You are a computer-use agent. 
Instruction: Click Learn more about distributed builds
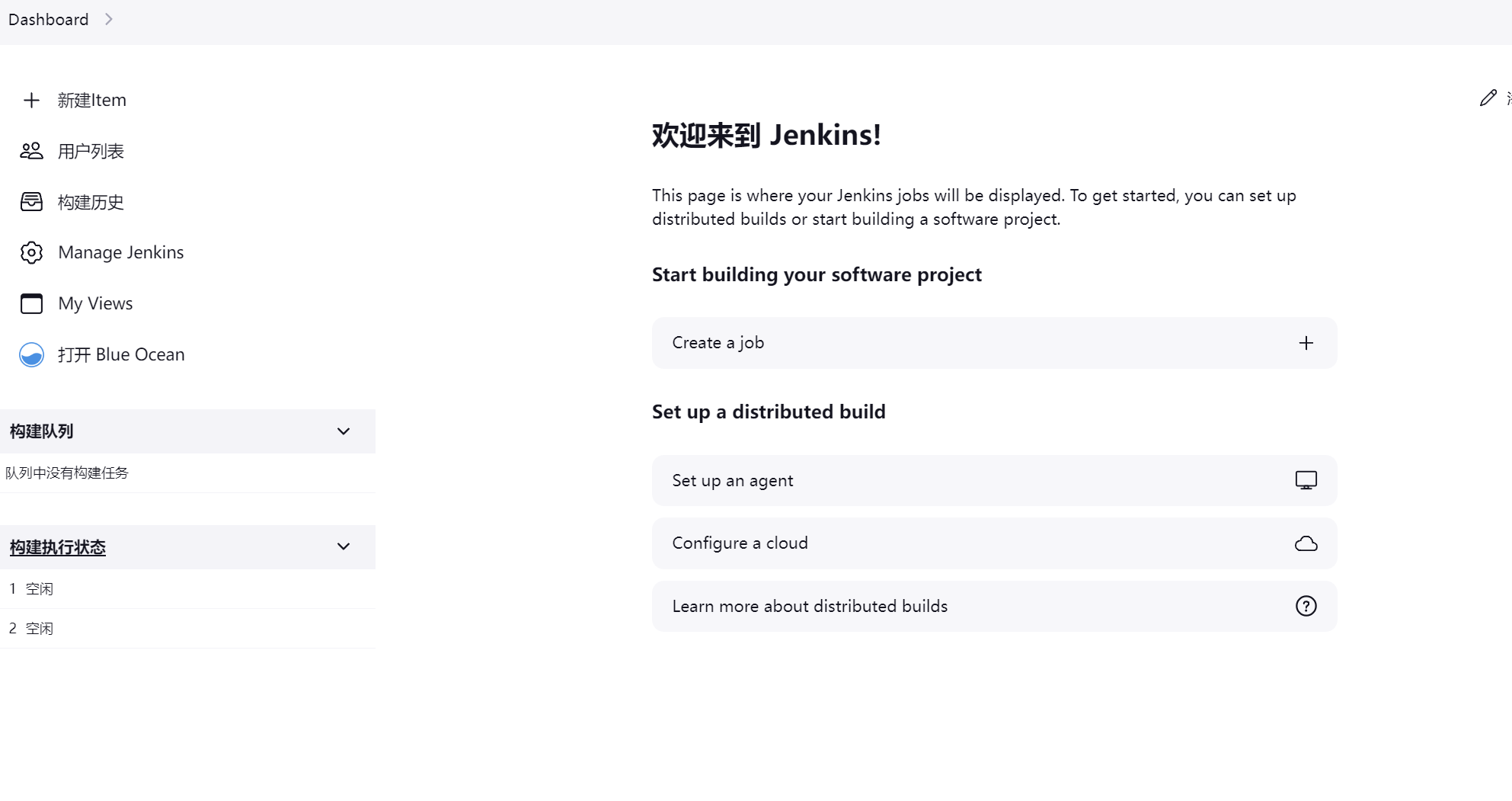(x=994, y=606)
